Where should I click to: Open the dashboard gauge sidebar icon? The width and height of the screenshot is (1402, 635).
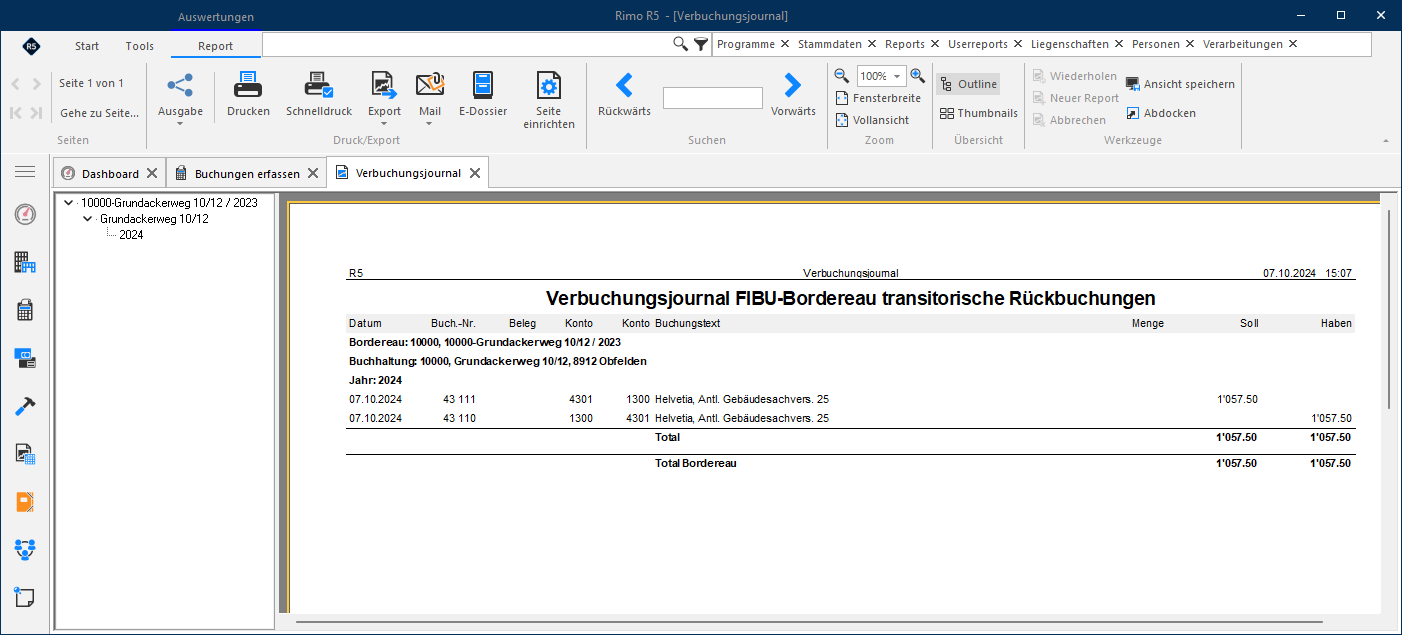pos(25,214)
